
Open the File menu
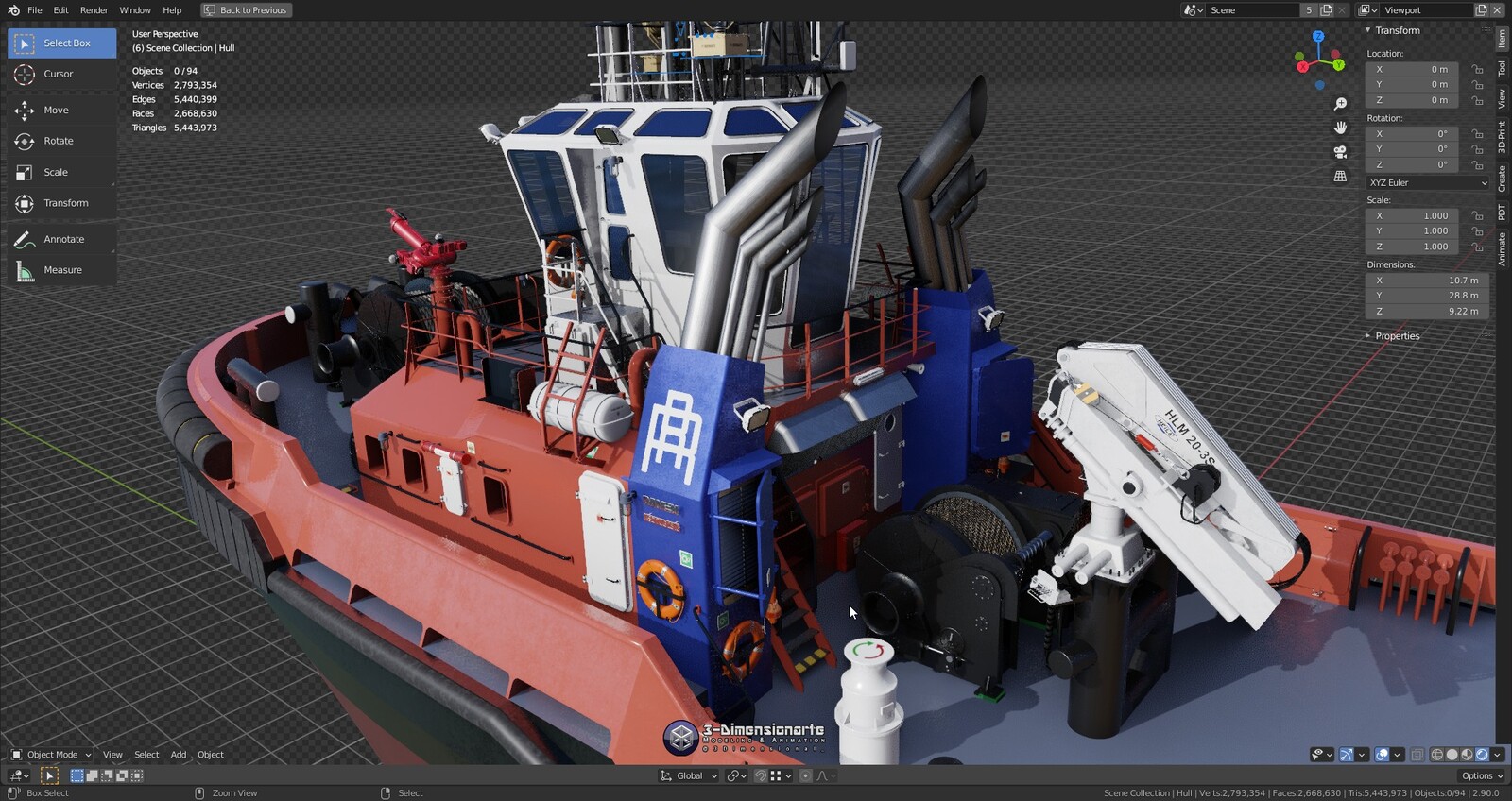tap(35, 9)
